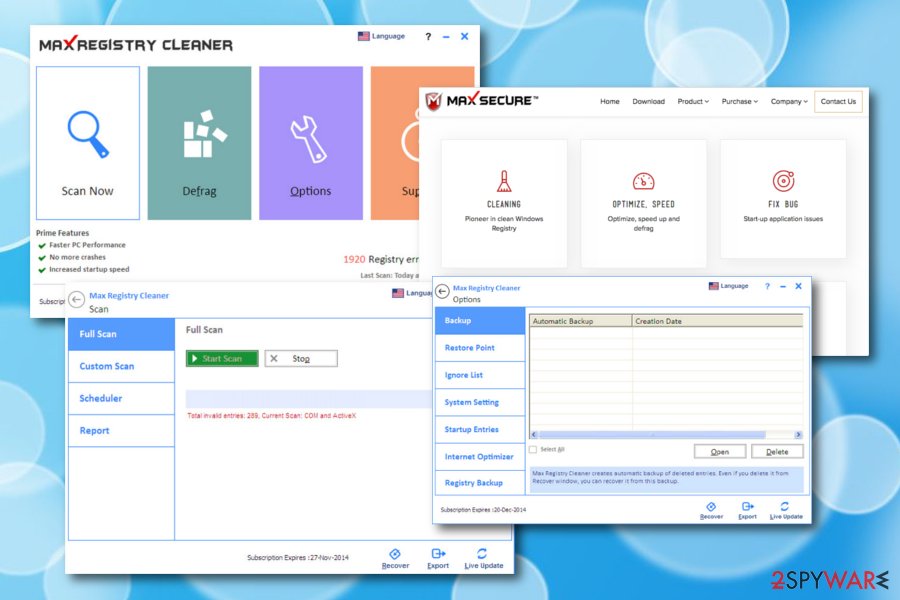This screenshot has width=900, height=600.
Task: Click Export icon in Options window
Action: [747, 510]
